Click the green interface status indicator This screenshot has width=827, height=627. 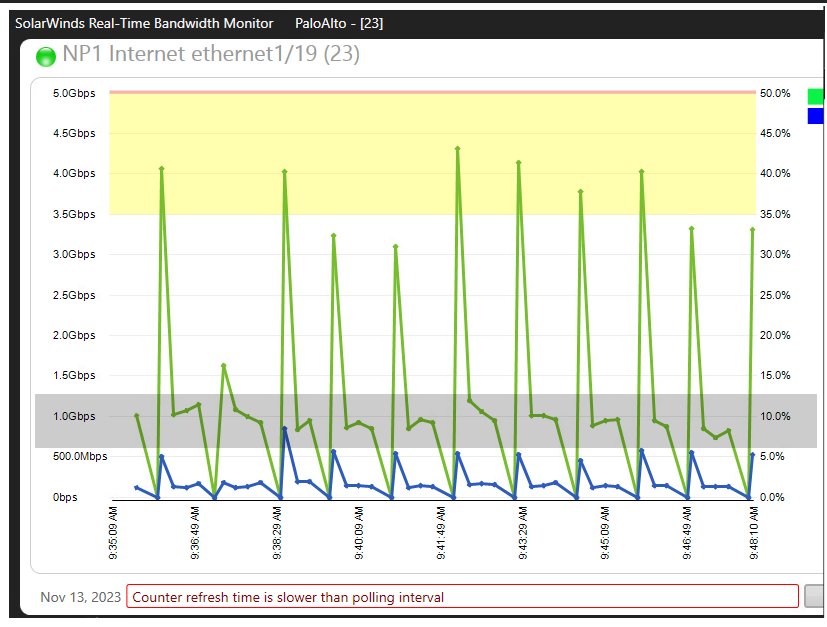(x=46, y=56)
